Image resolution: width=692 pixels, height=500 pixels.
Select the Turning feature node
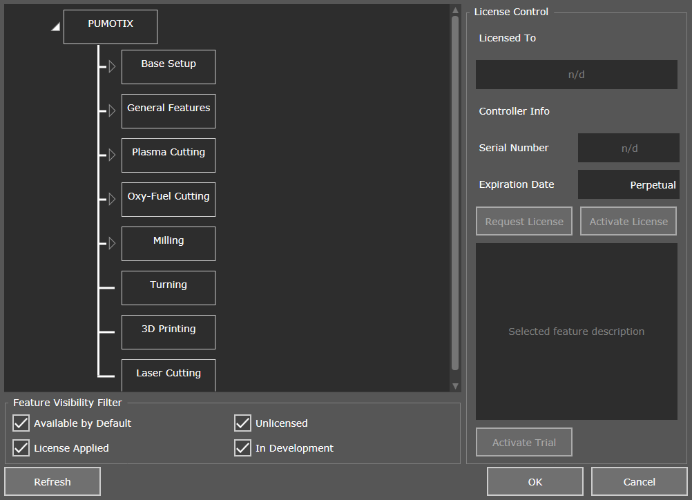(x=168, y=287)
